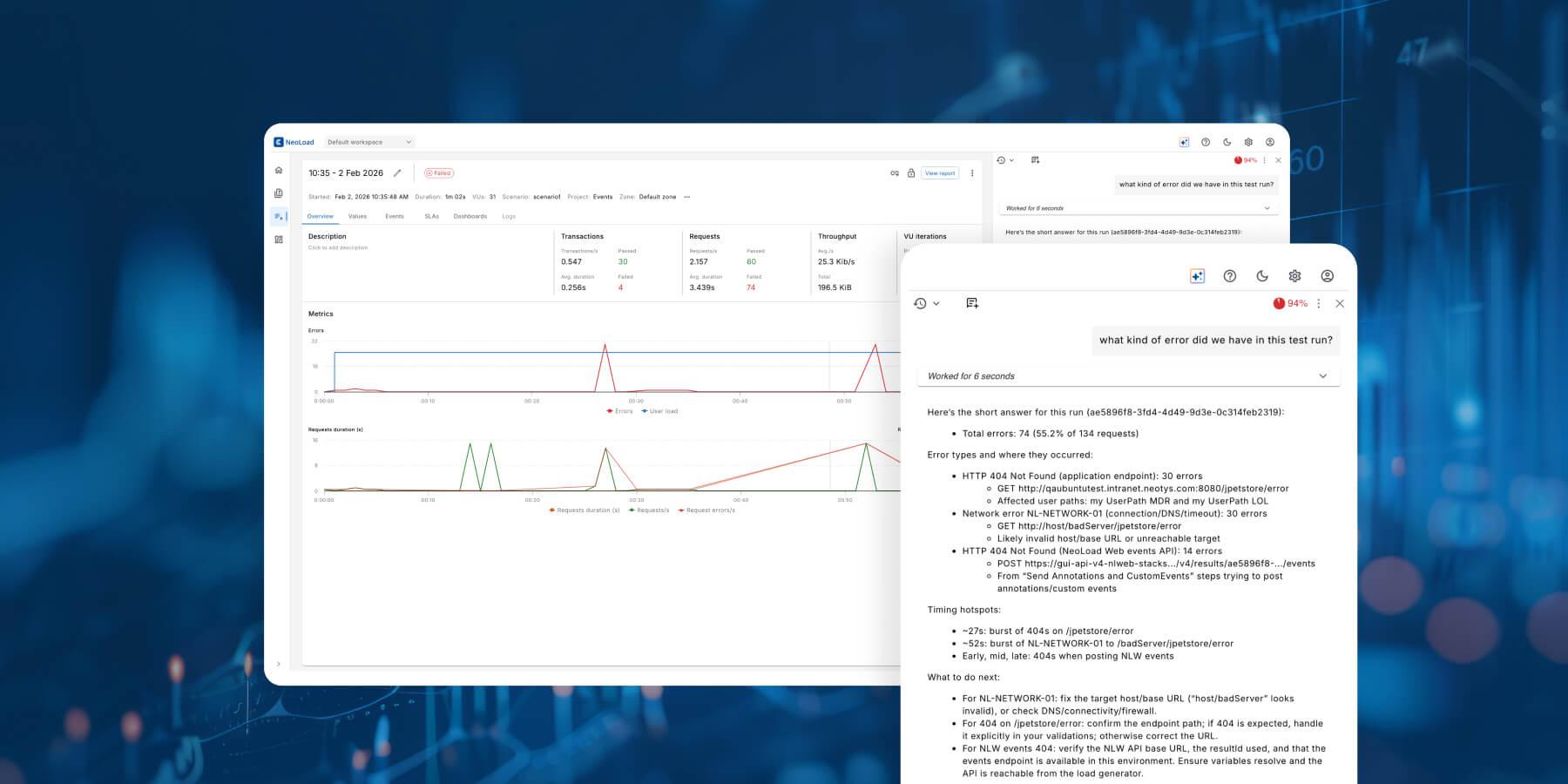Viewport: 1568px width, 784px height.
Task: Open the Default workspace dropdown
Action: 369,142
